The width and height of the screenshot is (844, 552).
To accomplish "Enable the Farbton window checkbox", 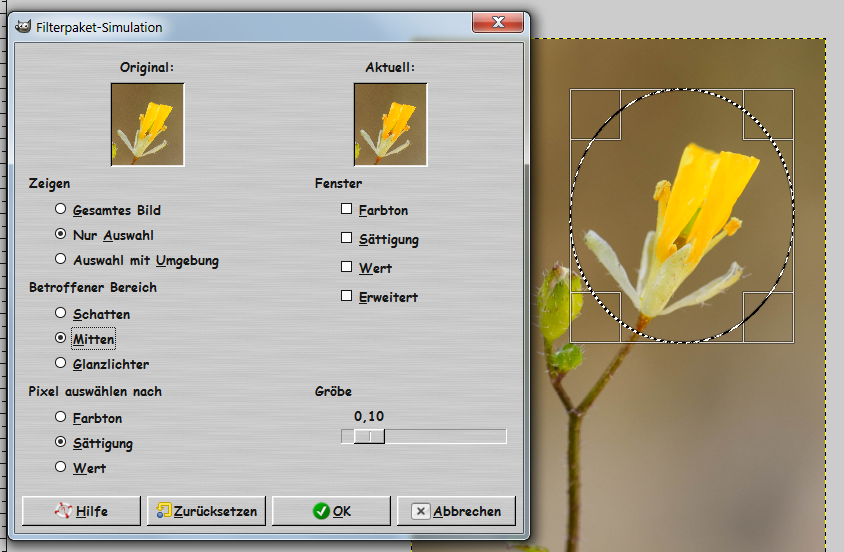I will pos(347,209).
